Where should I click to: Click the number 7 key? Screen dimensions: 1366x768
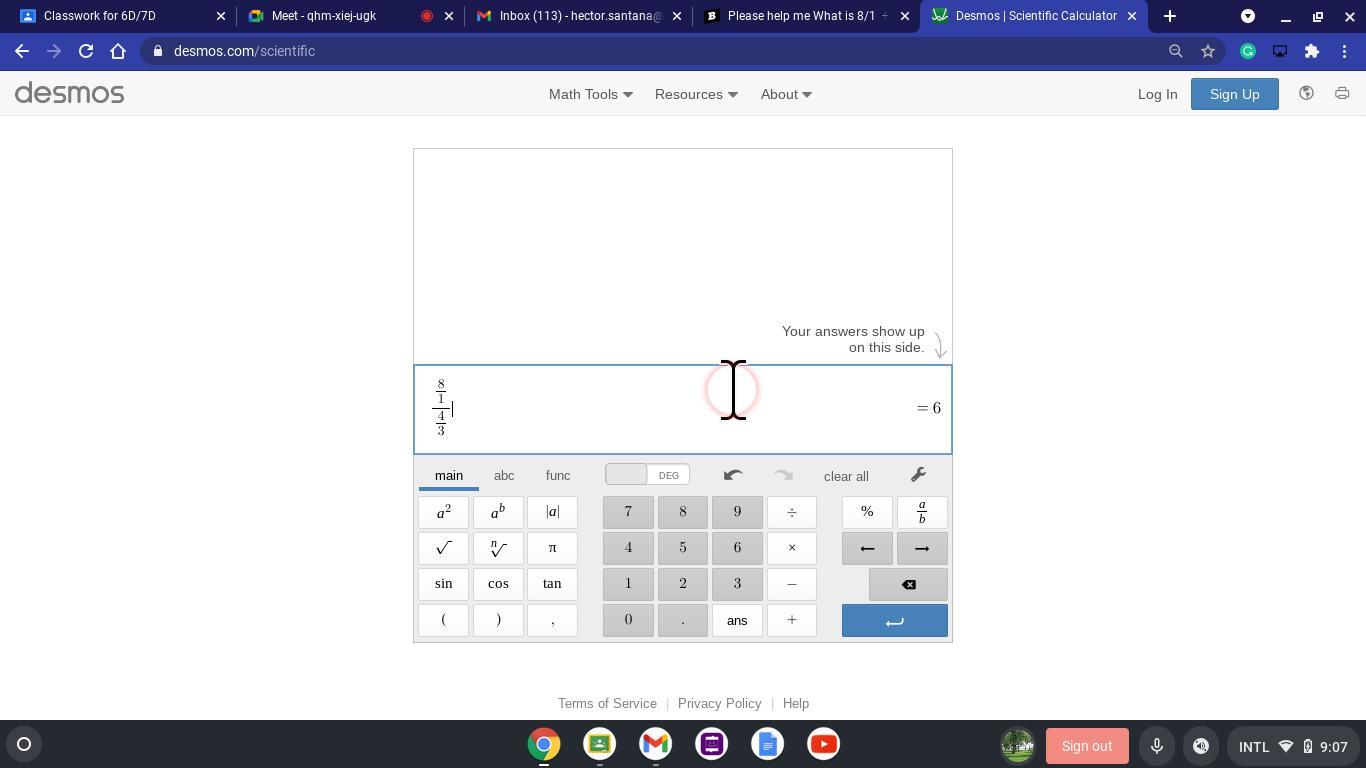click(x=628, y=512)
